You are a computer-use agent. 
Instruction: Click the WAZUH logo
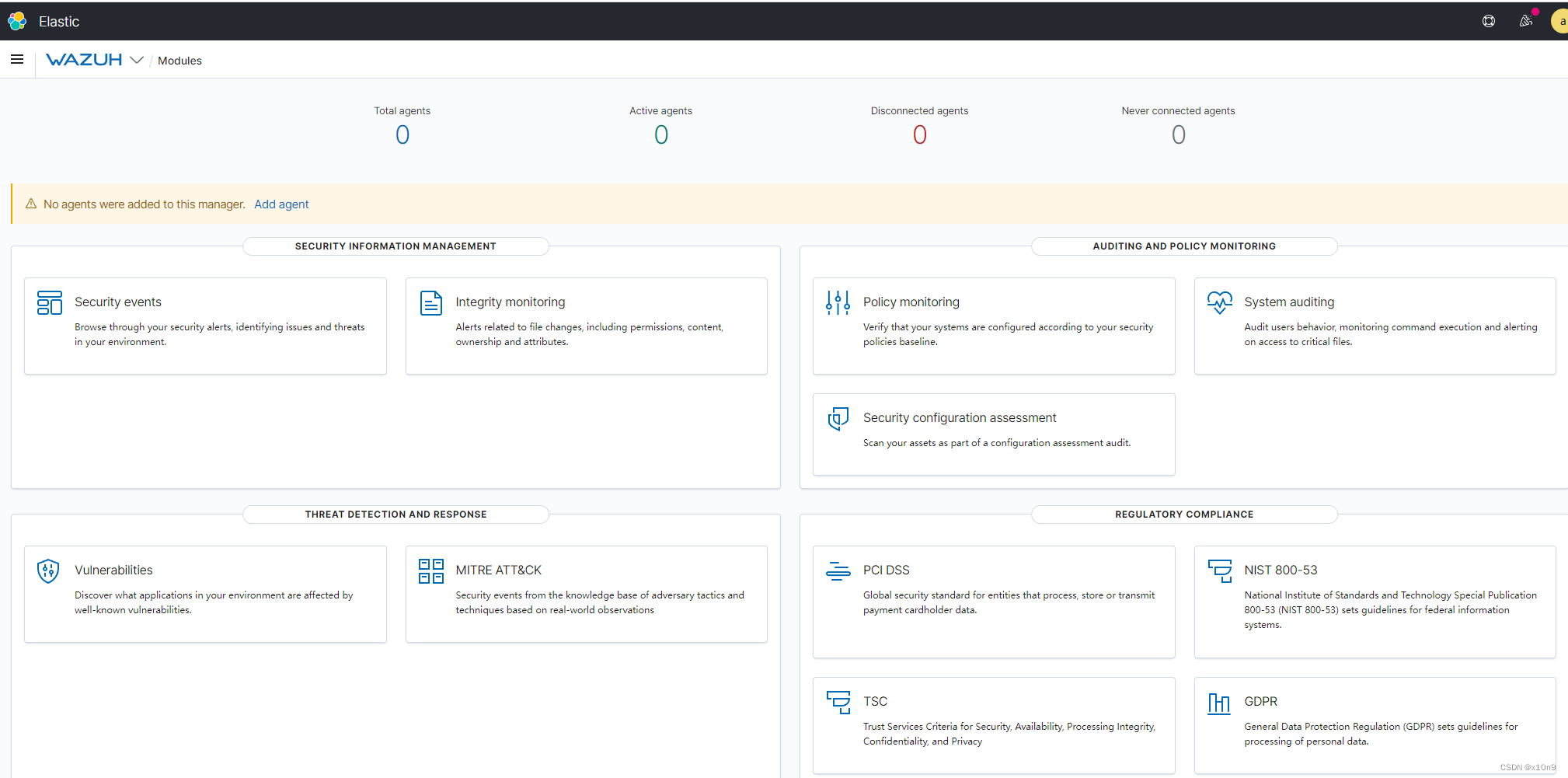[84, 60]
